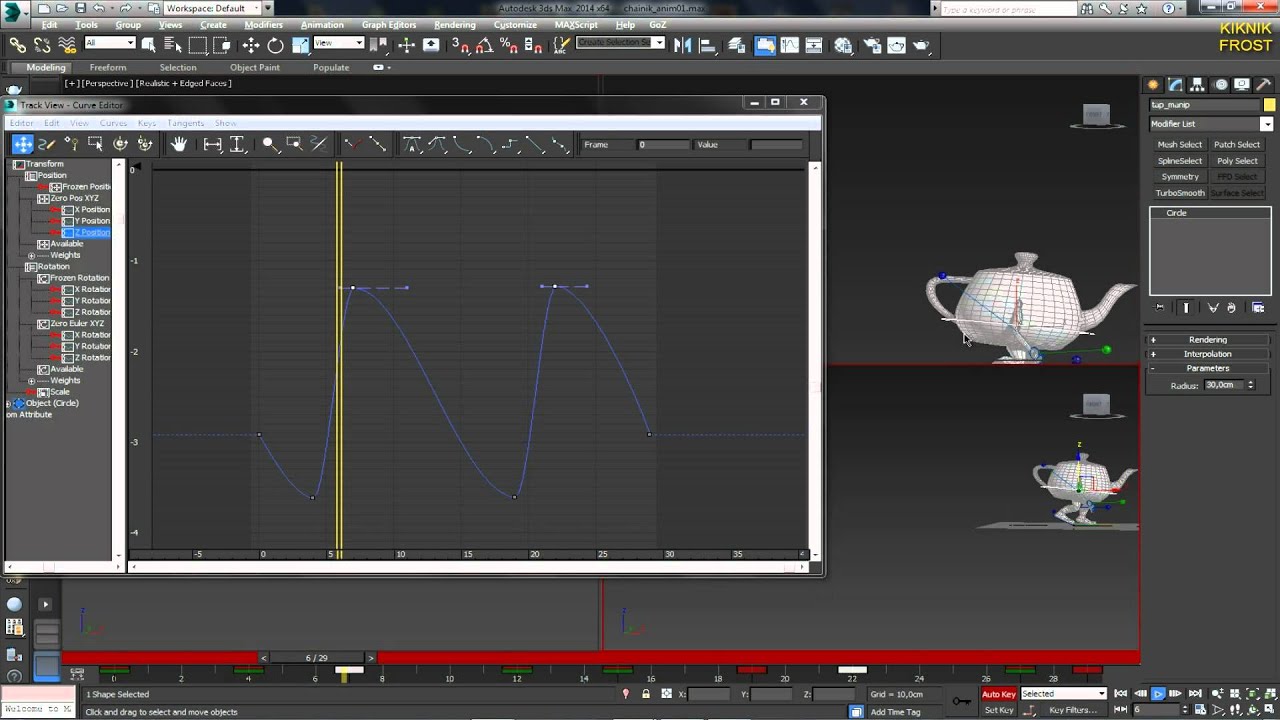Open the Hierarchy command panel tab
The image size is (1280, 720).
(1198, 85)
